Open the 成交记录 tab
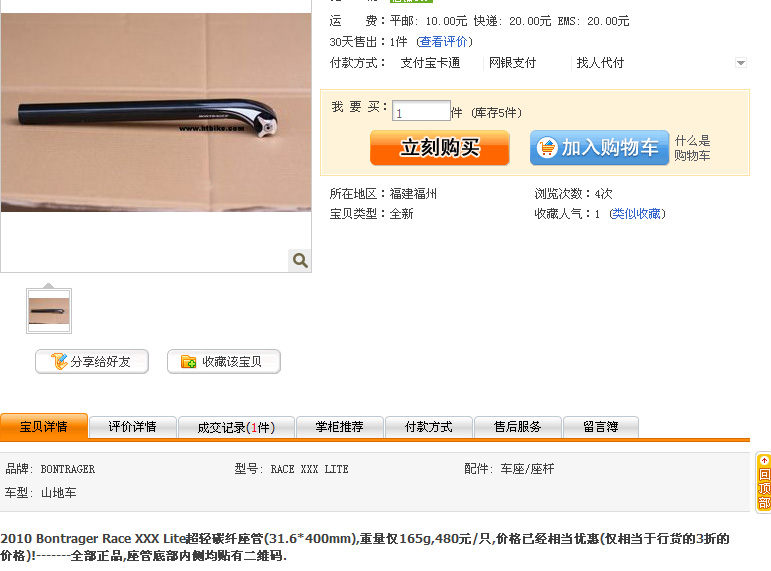The height and width of the screenshot is (571, 771). [x=236, y=427]
